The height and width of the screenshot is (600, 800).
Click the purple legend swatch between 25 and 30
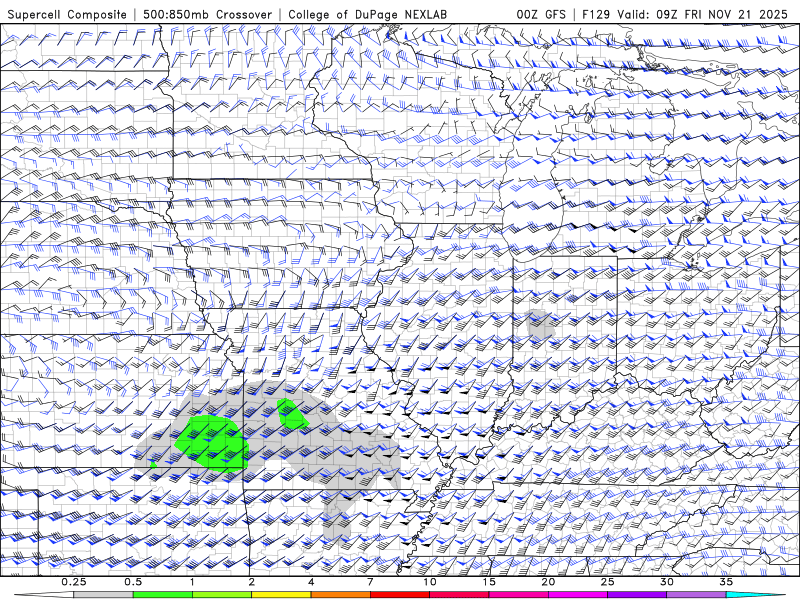(x=637, y=595)
